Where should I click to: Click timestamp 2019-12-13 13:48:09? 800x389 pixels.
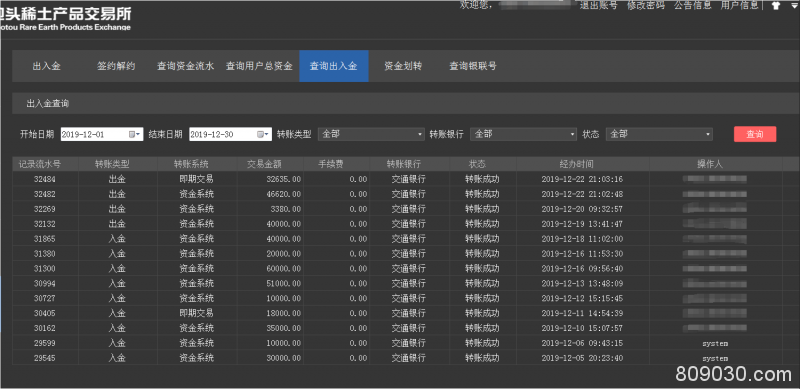[582, 283]
